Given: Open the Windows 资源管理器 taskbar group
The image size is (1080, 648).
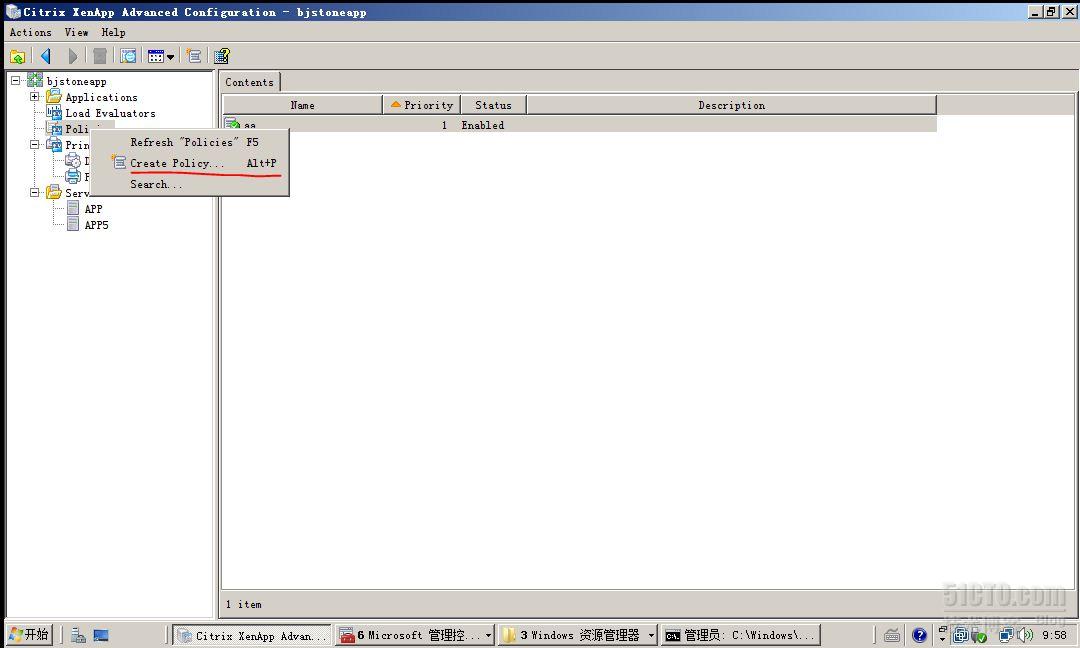Looking at the screenshot, I should pos(577,635).
